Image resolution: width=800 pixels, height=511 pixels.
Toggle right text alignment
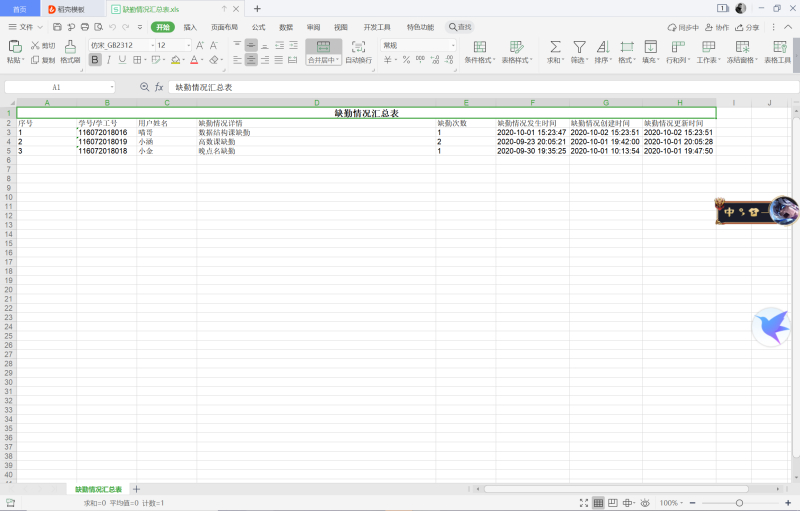coord(265,60)
